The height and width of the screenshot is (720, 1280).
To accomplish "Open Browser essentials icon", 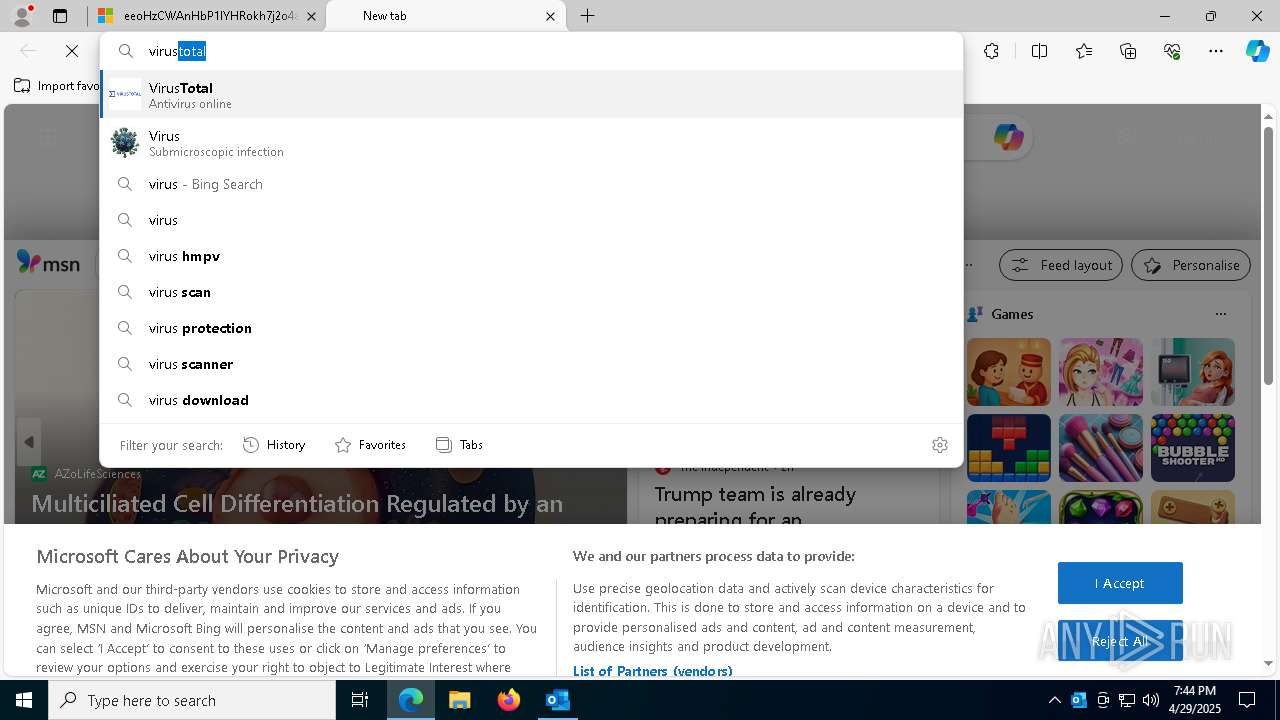I will (x=1172, y=51).
